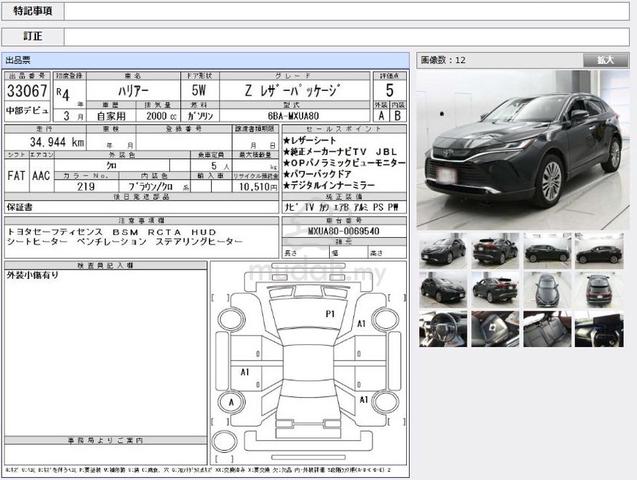This screenshot has width=637, height=480.
Task: Click the chassis number MXUA80-0069540
Action: point(344,231)
